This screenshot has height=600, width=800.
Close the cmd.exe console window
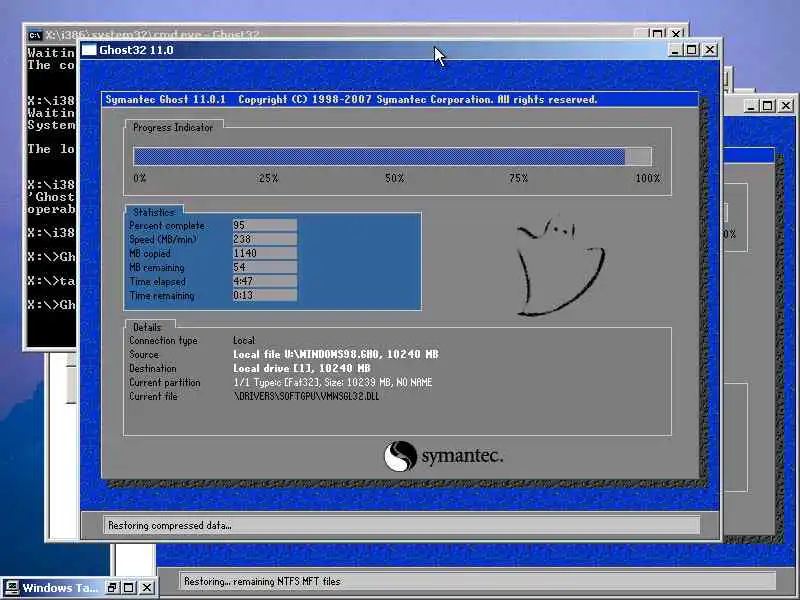[x=676, y=34]
